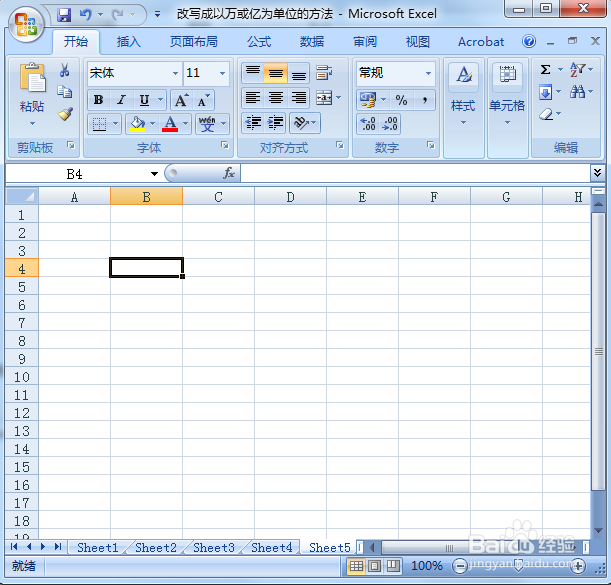Image resolution: width=611 pixels, height=585 pixels.
Task: Switch to Page Layout view button
Action: click(x=374, y=566)
